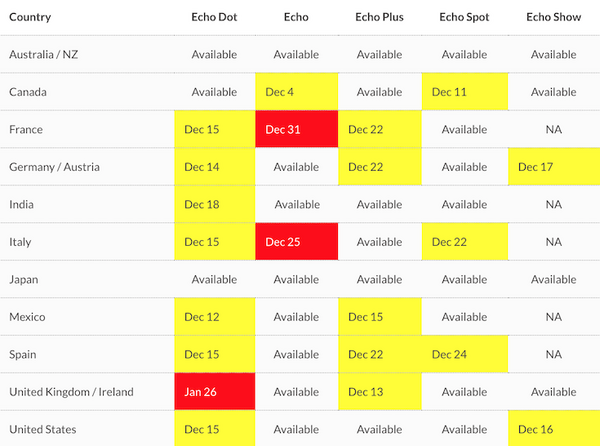Click the red Dec 25 cell for Italy
This screenshot has height=446, width=600.
[x=297, y=242]
